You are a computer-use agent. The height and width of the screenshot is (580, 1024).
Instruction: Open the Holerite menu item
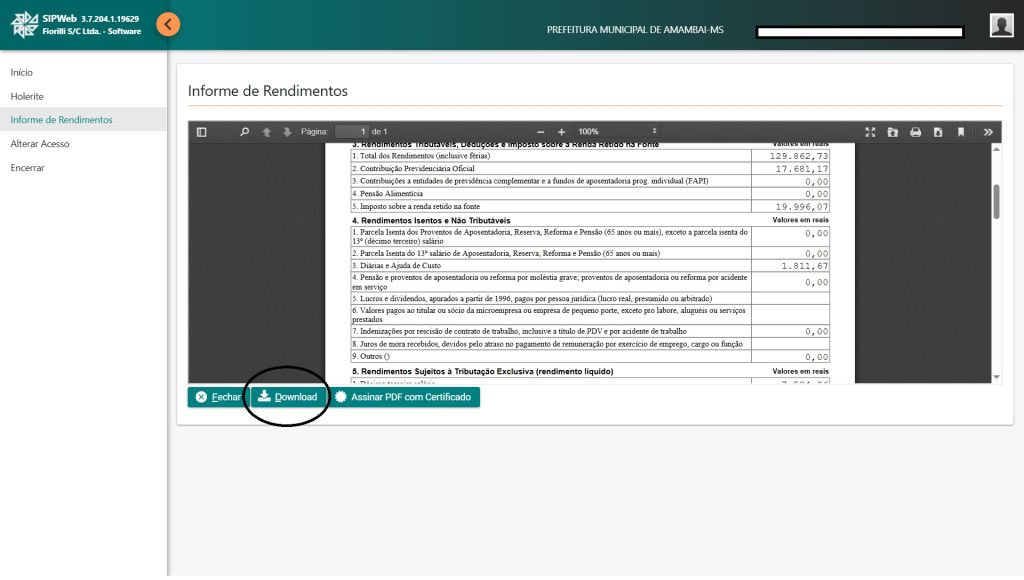(x=27, y=96)
